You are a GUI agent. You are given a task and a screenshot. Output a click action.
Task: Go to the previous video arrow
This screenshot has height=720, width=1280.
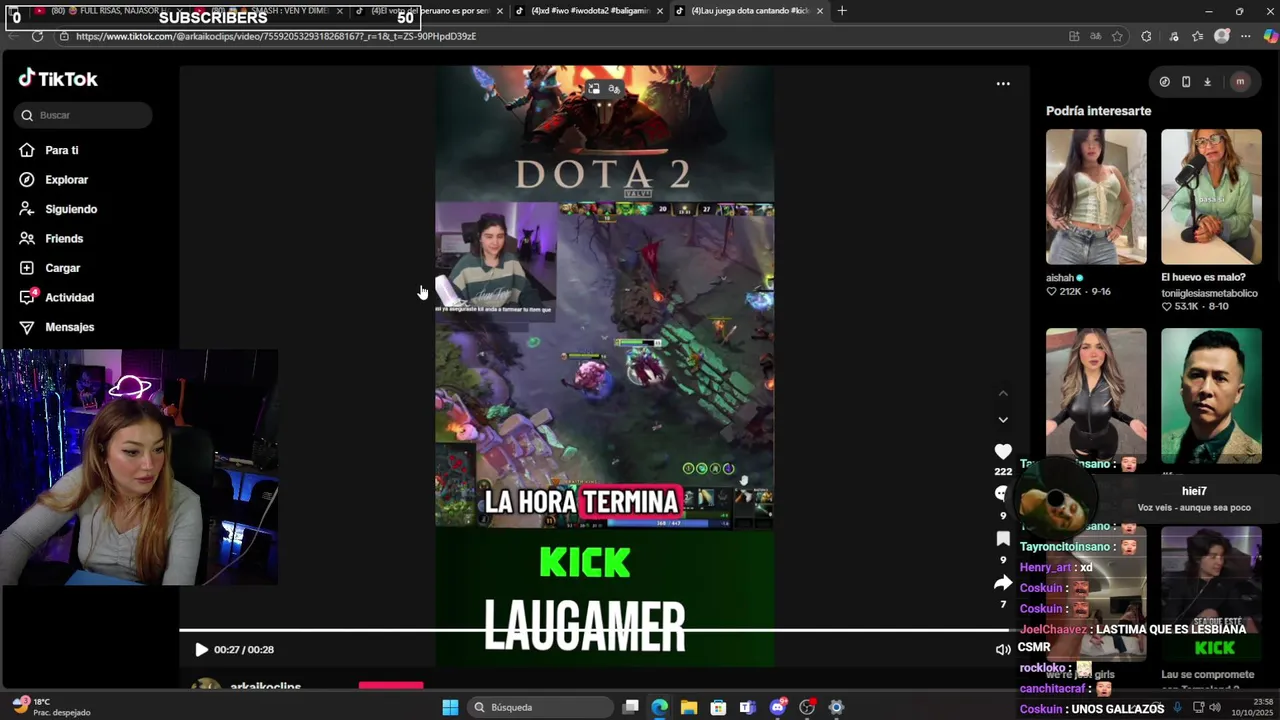coord(1003,394)
